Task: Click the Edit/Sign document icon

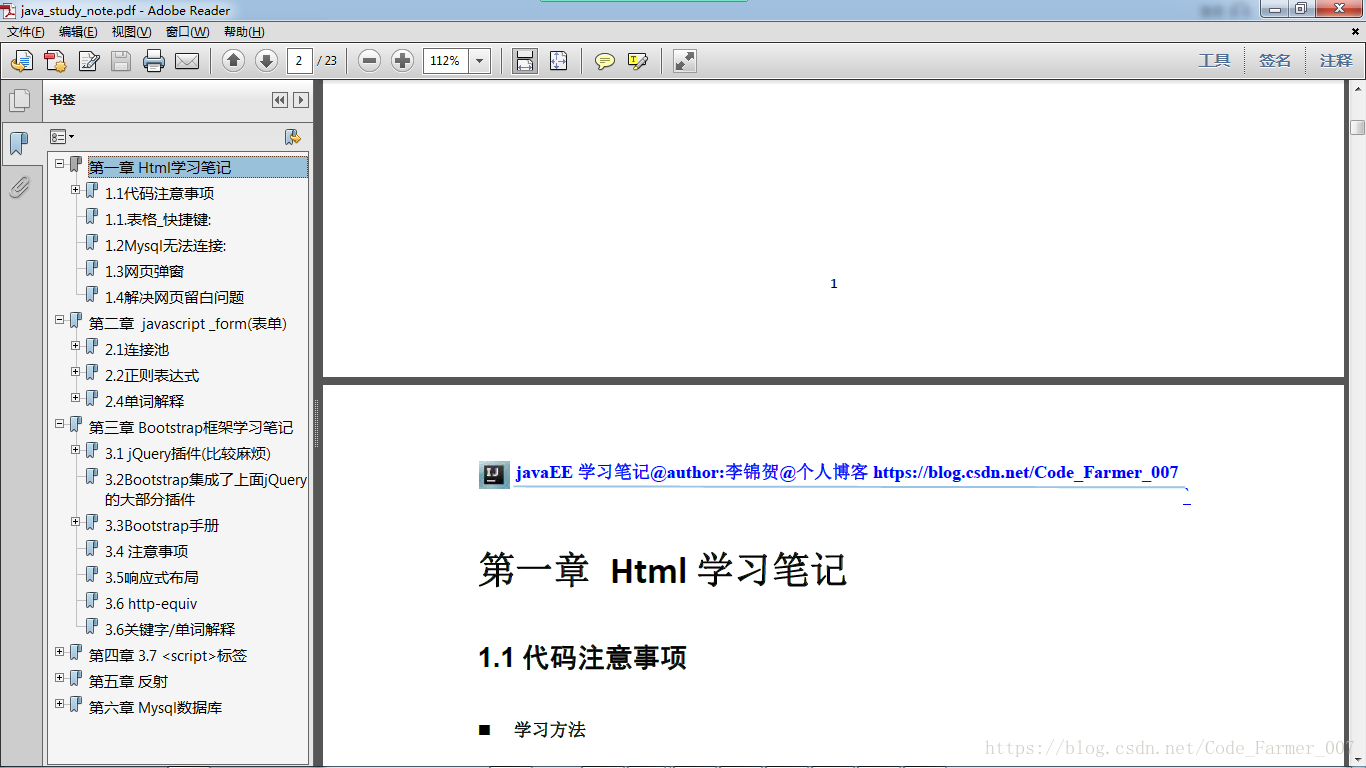Action: pos(88,61)
